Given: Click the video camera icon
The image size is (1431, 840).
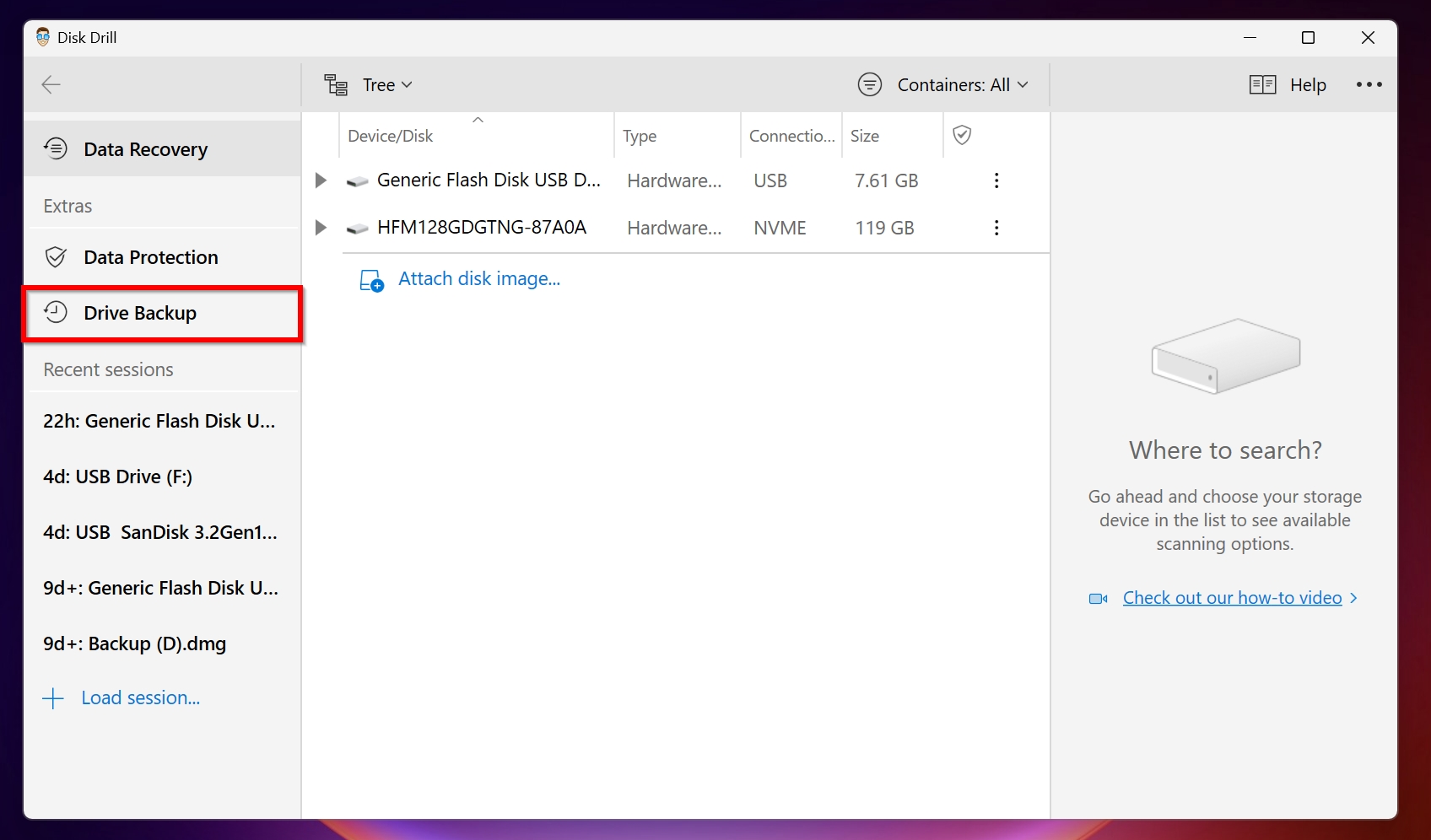Looking at the screenshot, I should [1099, 599].
